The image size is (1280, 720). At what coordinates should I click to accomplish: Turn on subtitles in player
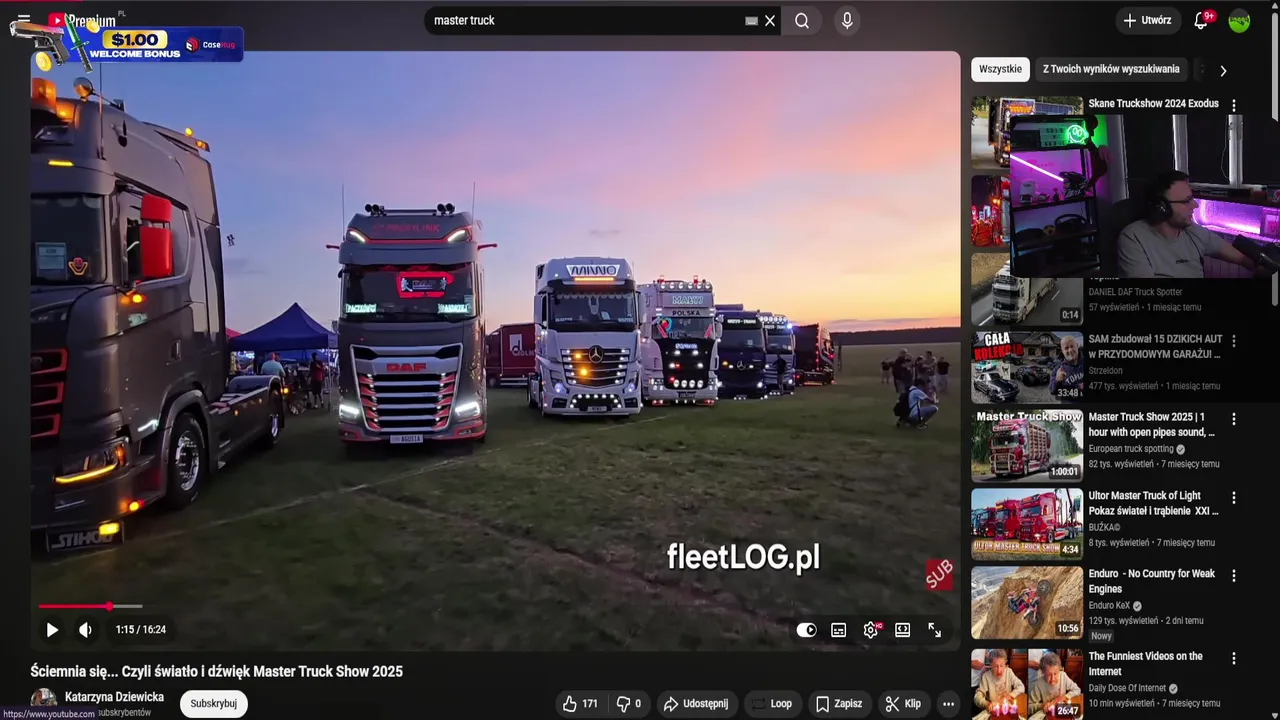[x=839, y=630]
